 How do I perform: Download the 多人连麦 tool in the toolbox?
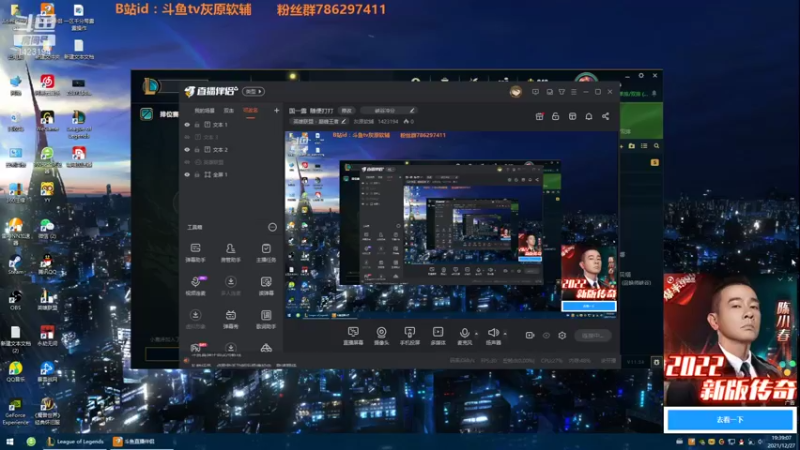(231, 286)
